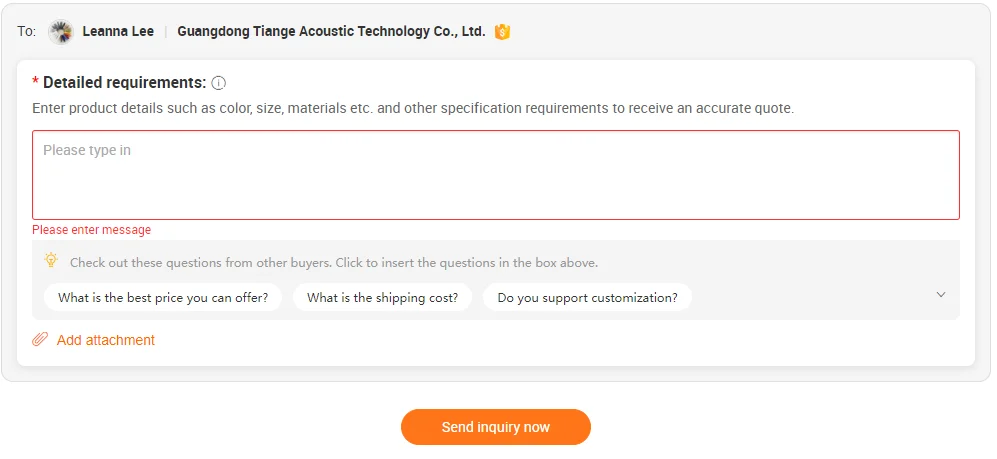Click the "Check out these questions" hint text
Viewport: 997px width, 459px height.
click(334, 263)
